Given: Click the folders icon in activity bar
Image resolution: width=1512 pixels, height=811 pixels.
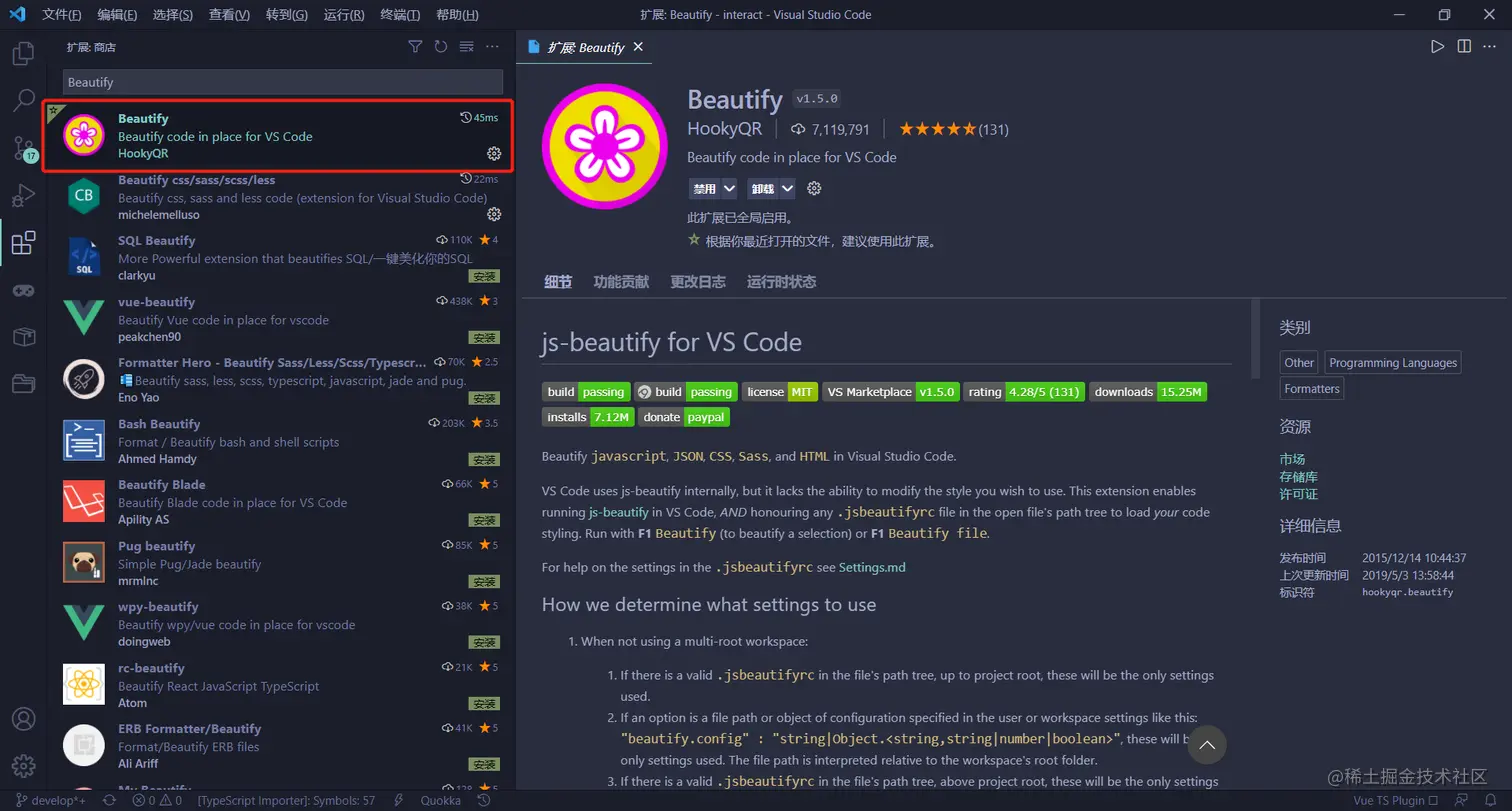Looking at the screenshot, I should pyautogui.click(x=23, y=384).
